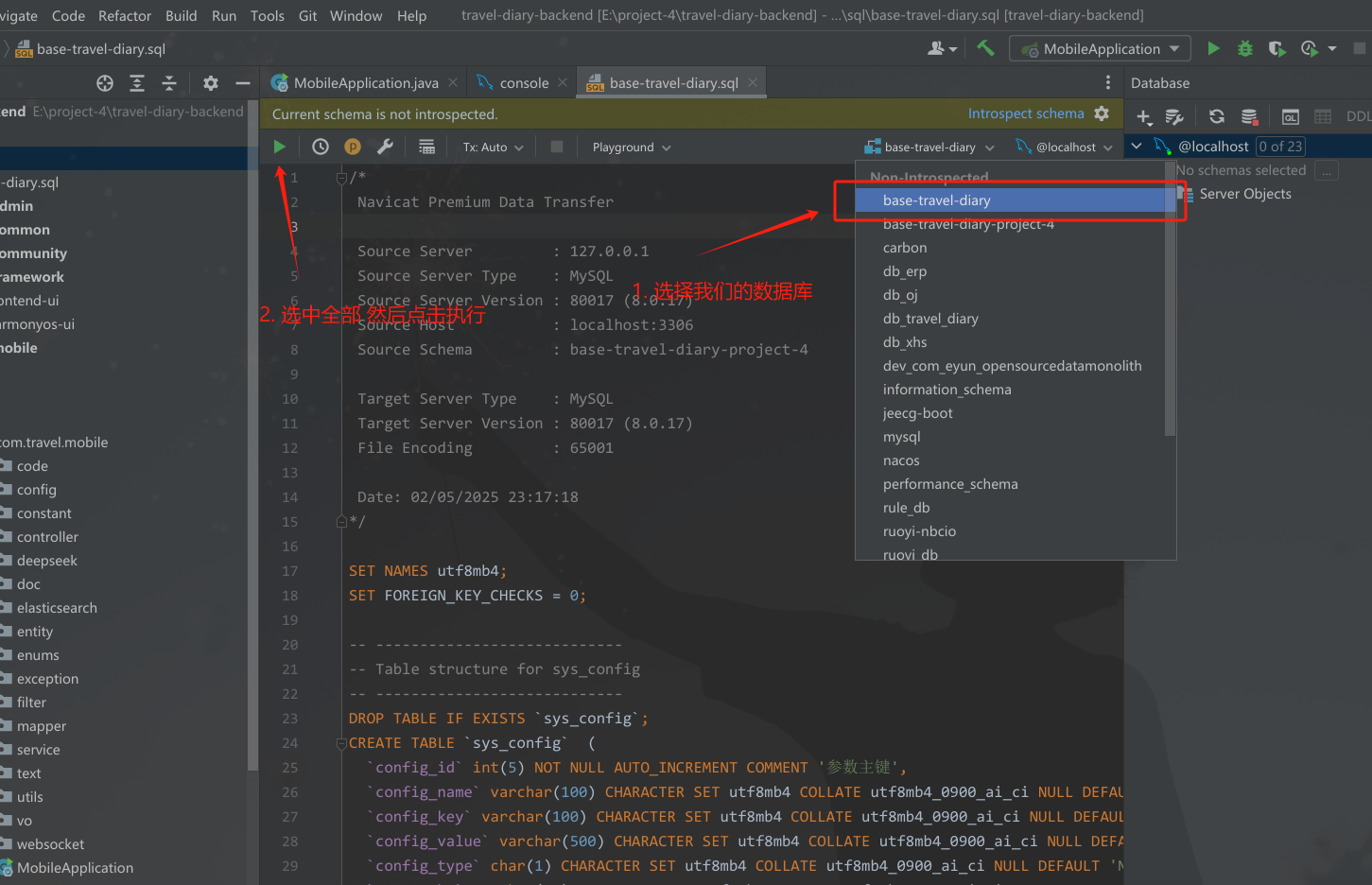
Task: Open the dropdown arrow beside profiler run icon
Action: click(1332, 48)
